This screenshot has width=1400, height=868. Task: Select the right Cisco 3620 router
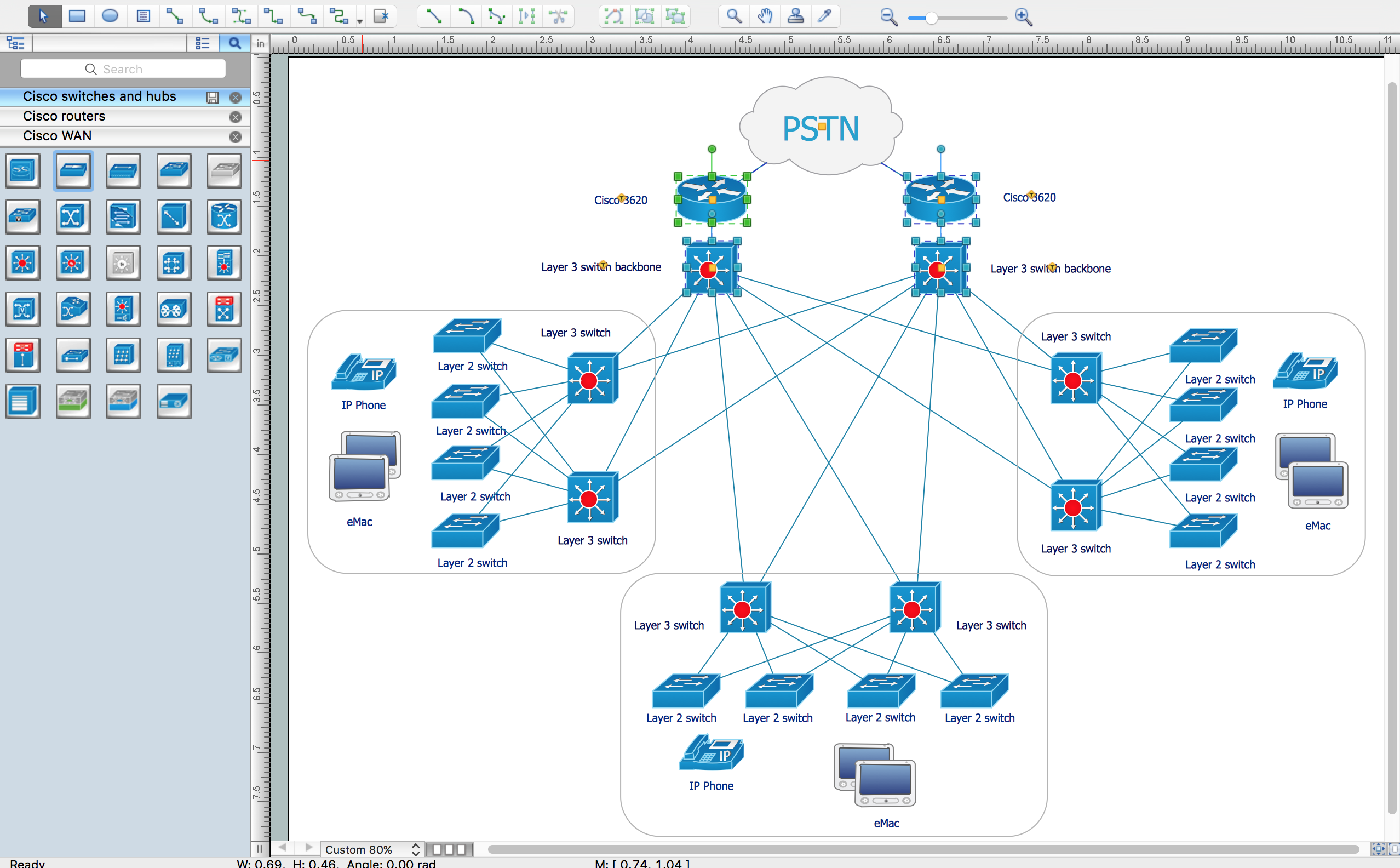coord(941,199)
